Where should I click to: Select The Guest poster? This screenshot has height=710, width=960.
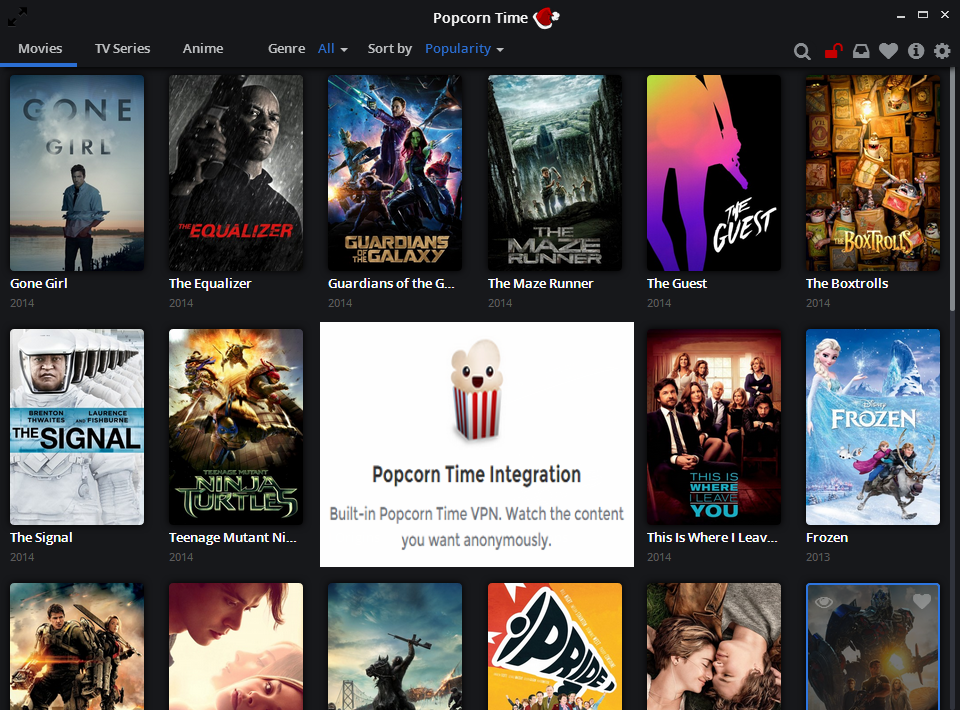tap(714, 173)
